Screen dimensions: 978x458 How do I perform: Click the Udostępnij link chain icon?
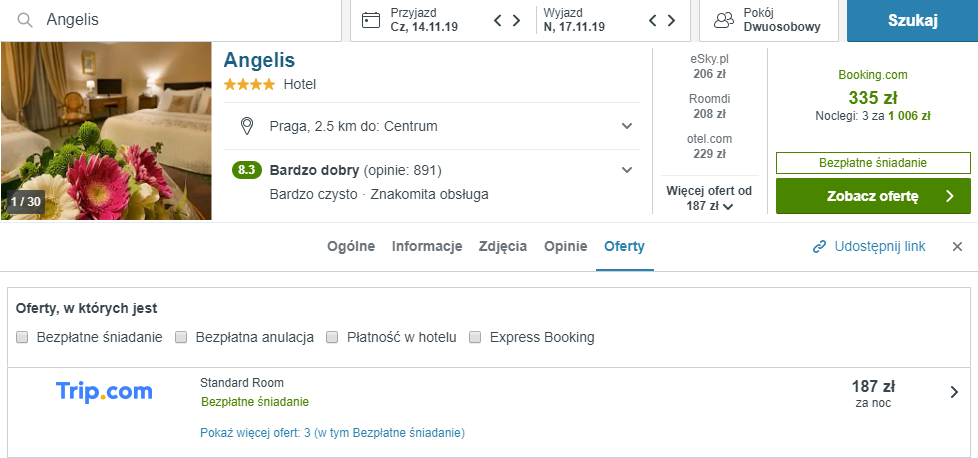pos(819,246)
